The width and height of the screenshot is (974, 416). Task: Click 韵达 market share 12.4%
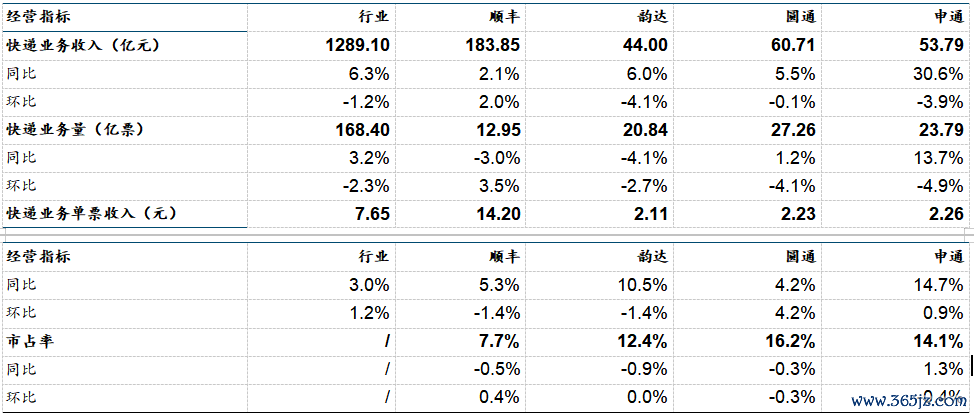coord(643,341)
